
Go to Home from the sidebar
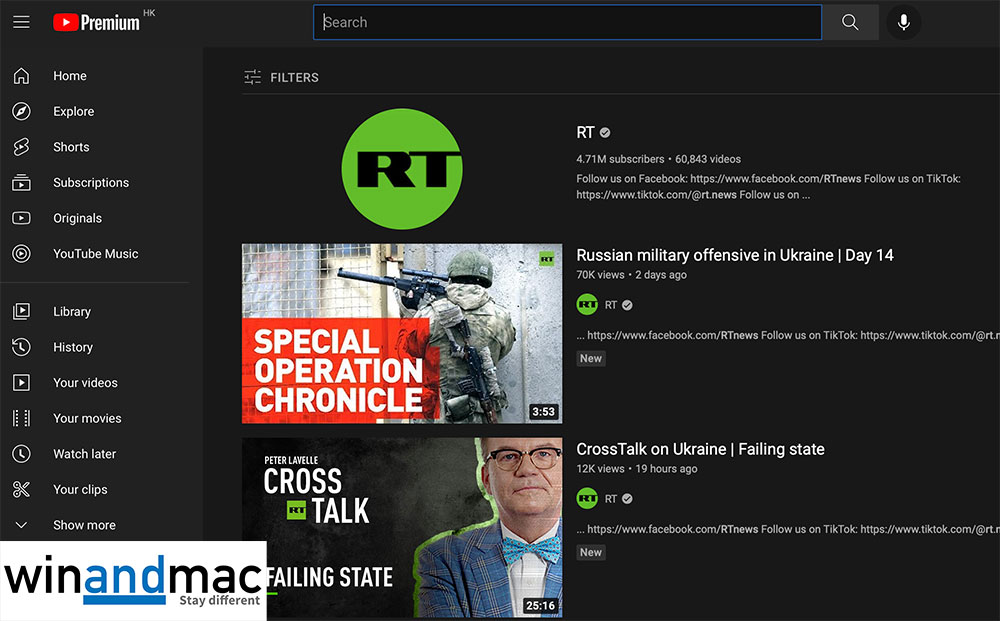pos(69,75)
